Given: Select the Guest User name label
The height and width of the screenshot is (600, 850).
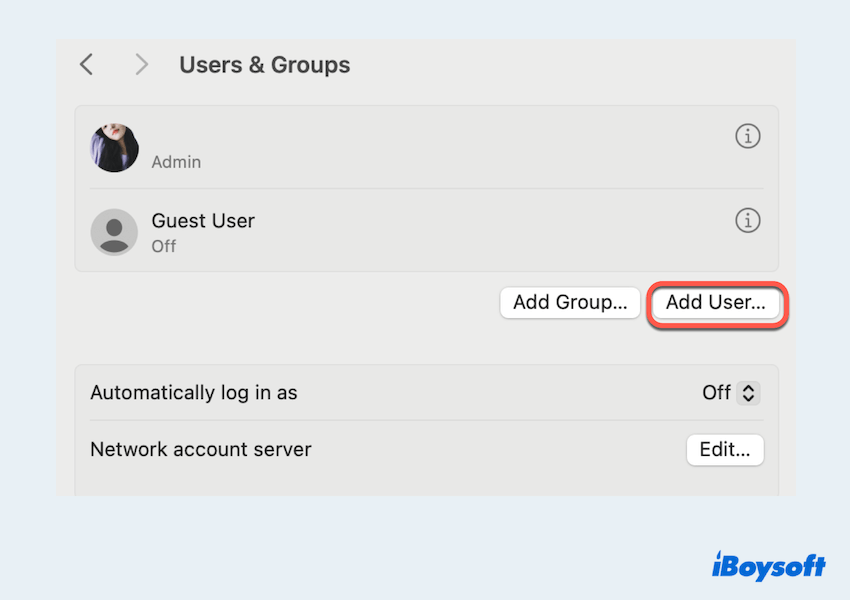Looking at the screenshot, I should coord(203,221).
